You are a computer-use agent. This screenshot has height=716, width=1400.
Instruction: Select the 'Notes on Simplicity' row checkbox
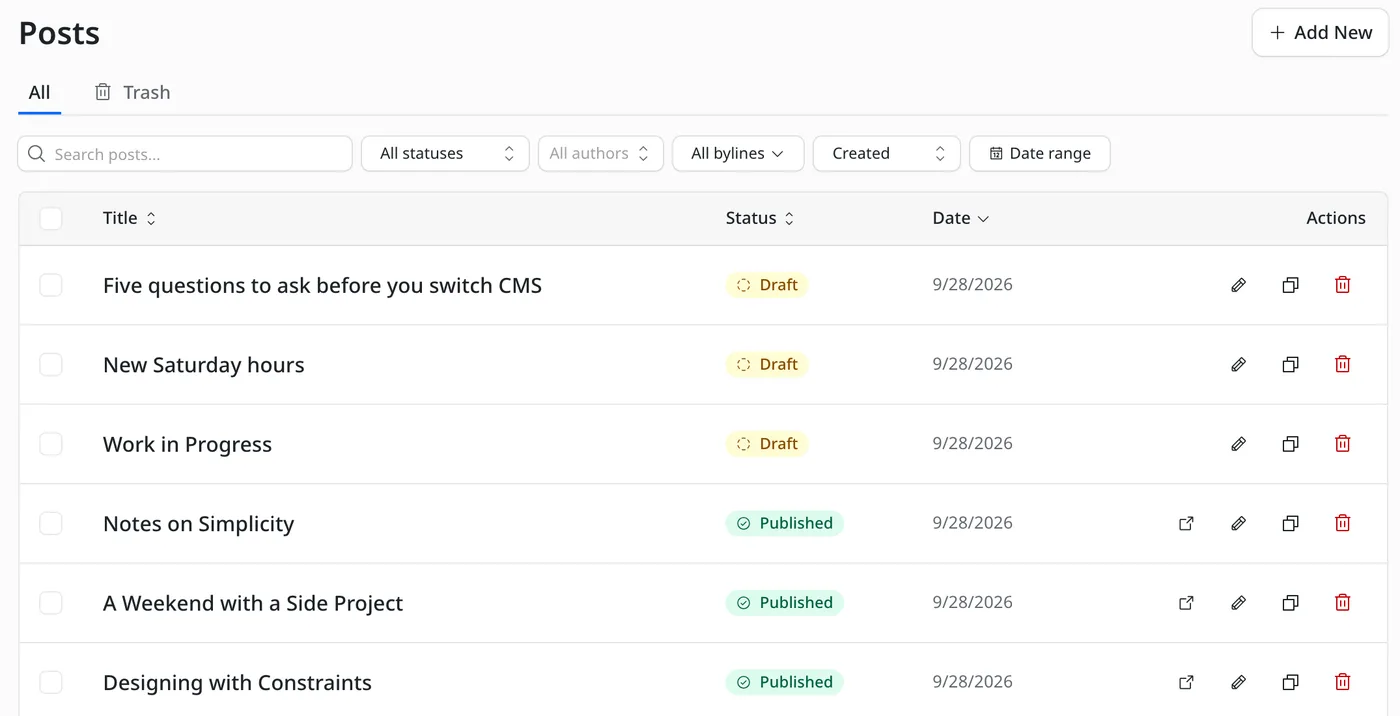51,523
